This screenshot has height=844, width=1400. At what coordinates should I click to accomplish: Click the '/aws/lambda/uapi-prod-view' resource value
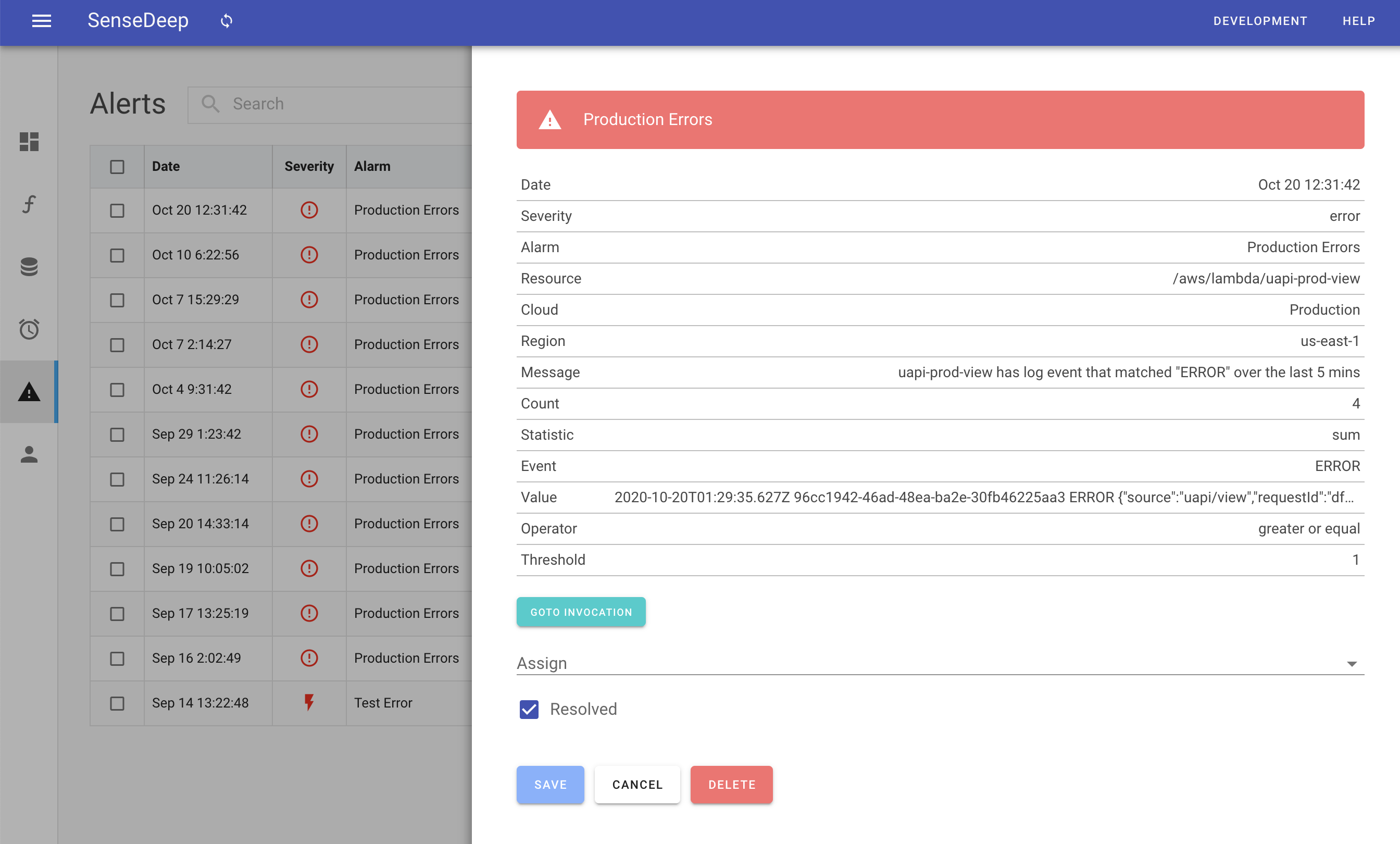click(x=1266, y=279)
